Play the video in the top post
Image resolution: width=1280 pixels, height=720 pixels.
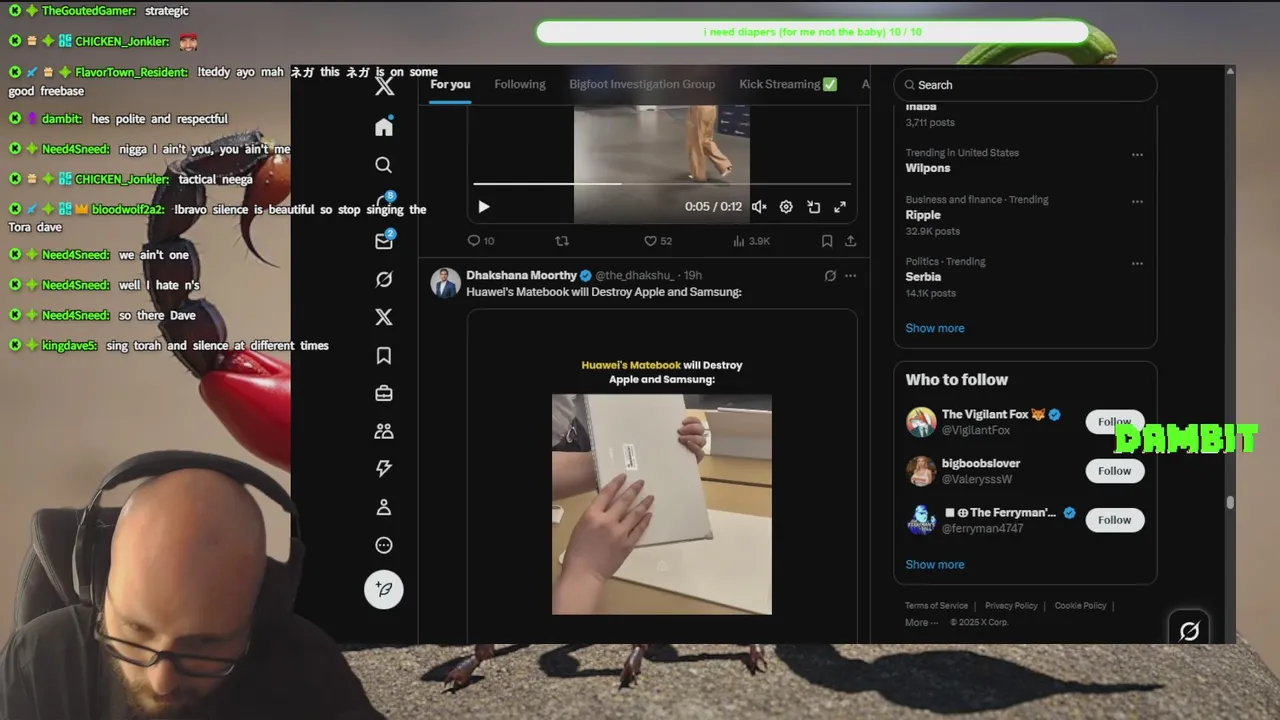pos(484,207)
